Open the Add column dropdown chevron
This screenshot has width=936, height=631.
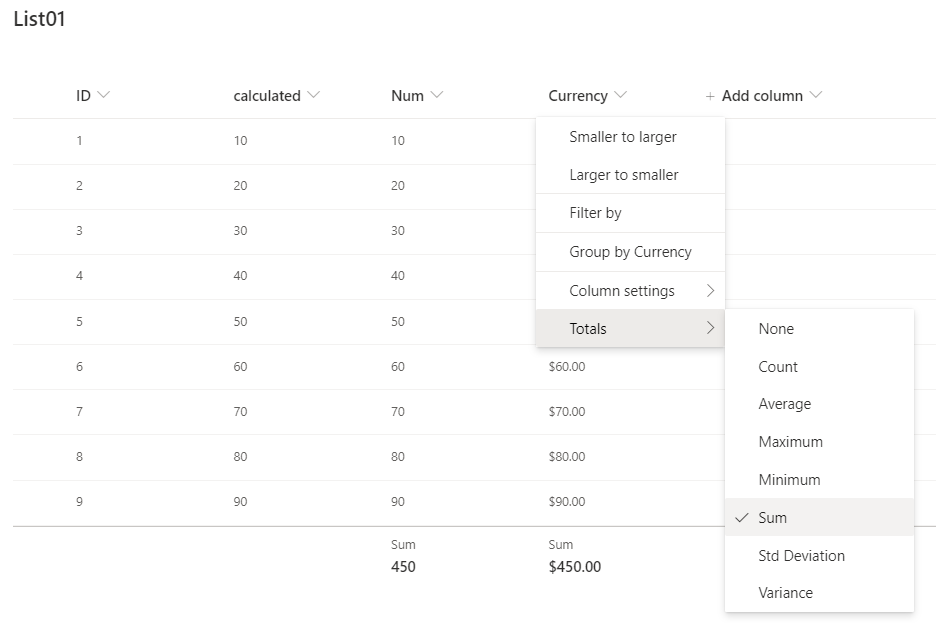click(816, 95)
